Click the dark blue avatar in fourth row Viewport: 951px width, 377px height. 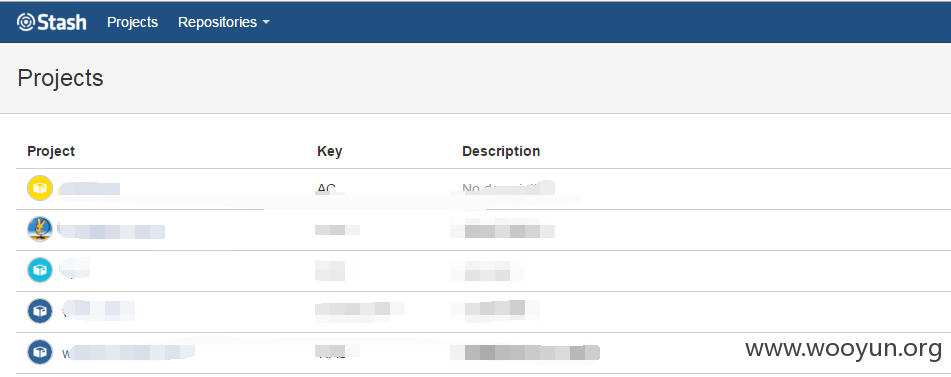coord(40,311)
